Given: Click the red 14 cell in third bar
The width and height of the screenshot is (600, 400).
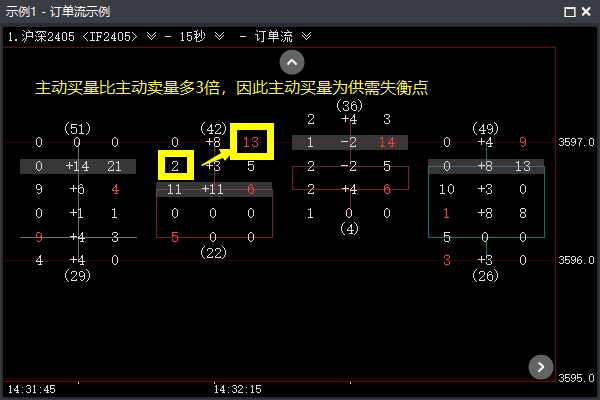Looking at the screenshot, I should (x=387, y=142).
